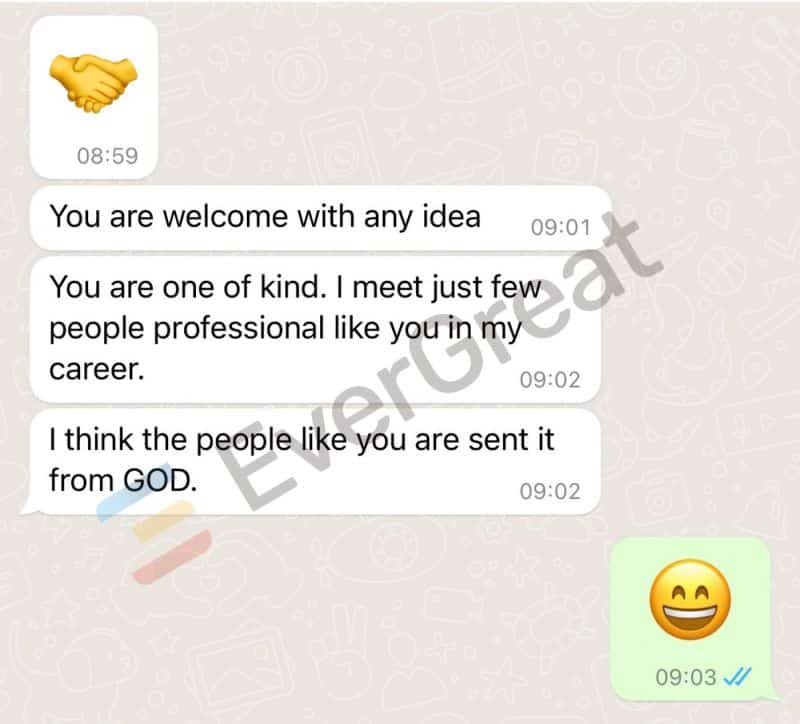Tap the 09:02 timestamp beside "career."

click(x=550, y=380)
